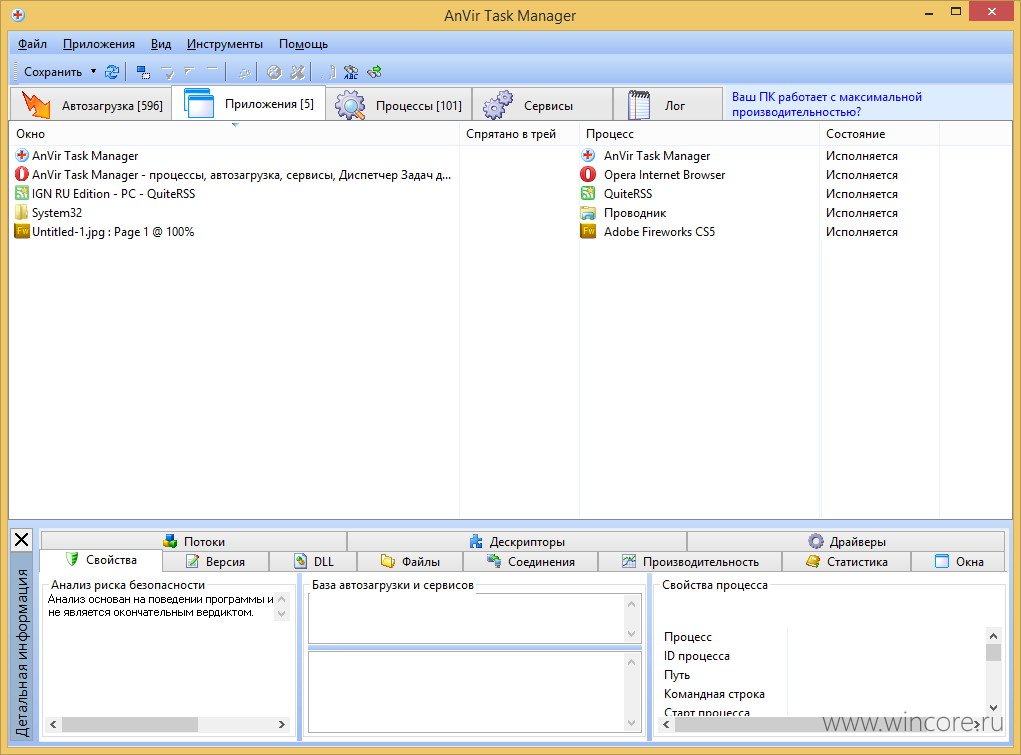Select the Приложения [5] tab
The height and width of the screenshot is (755, 1021).
249,103
